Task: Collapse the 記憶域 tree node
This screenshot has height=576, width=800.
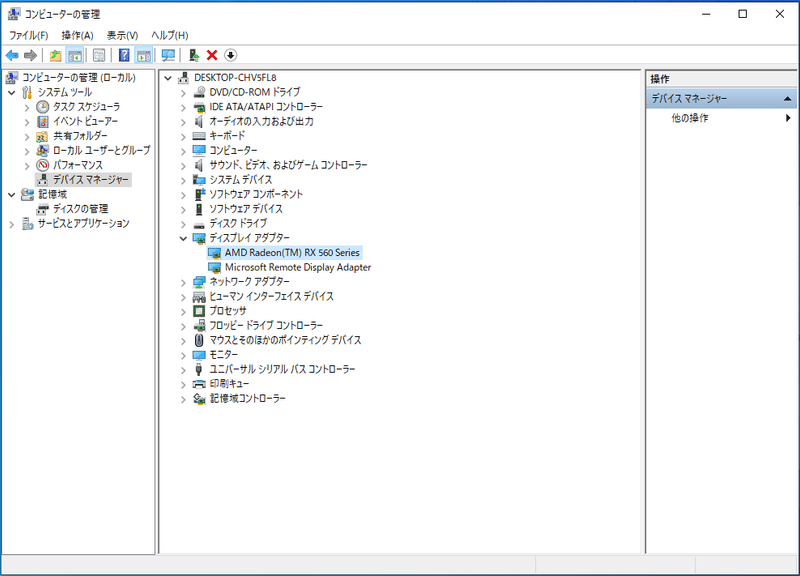Action: [12, 195]
